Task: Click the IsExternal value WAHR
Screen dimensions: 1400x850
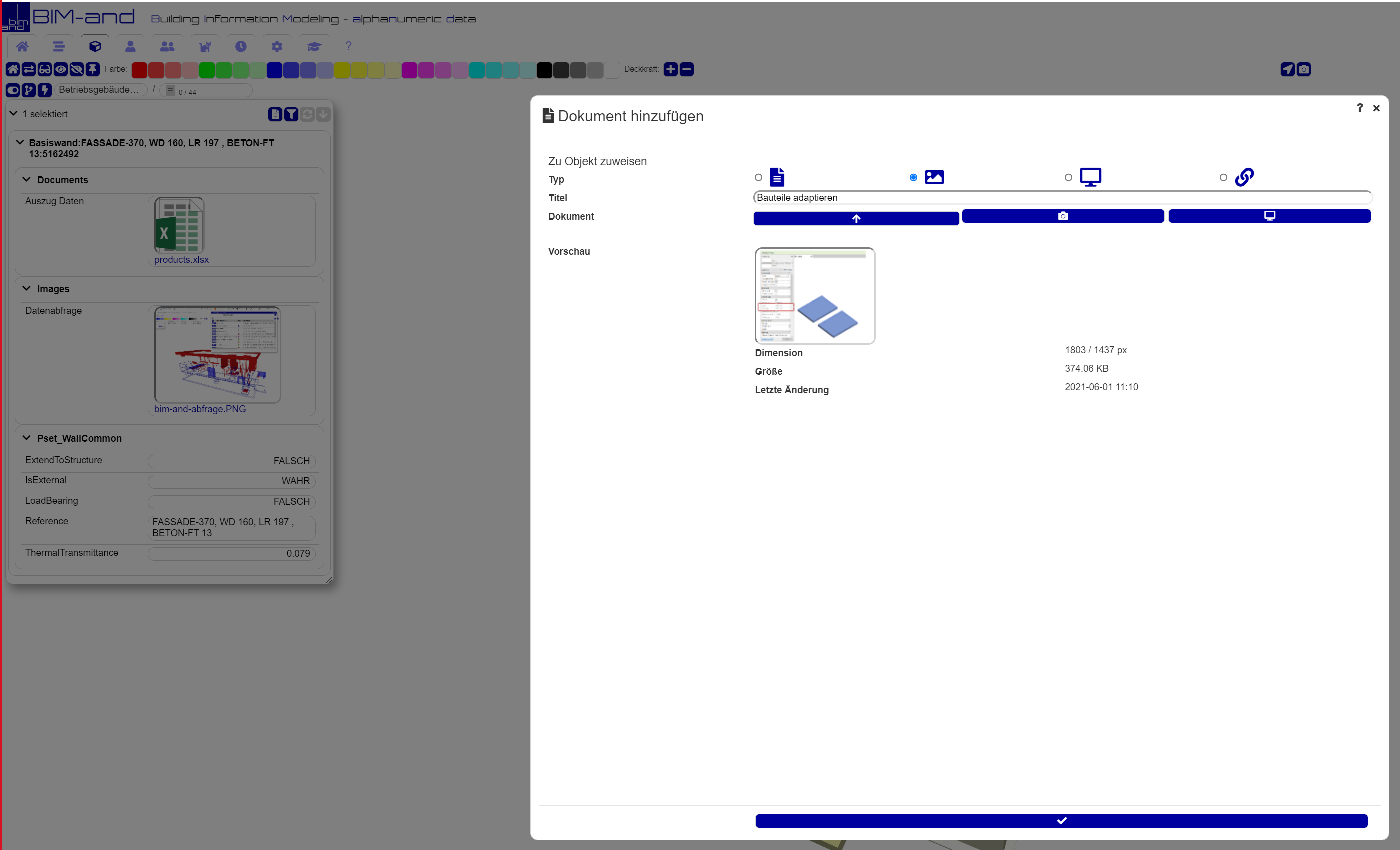Action: tap(232, 481)
